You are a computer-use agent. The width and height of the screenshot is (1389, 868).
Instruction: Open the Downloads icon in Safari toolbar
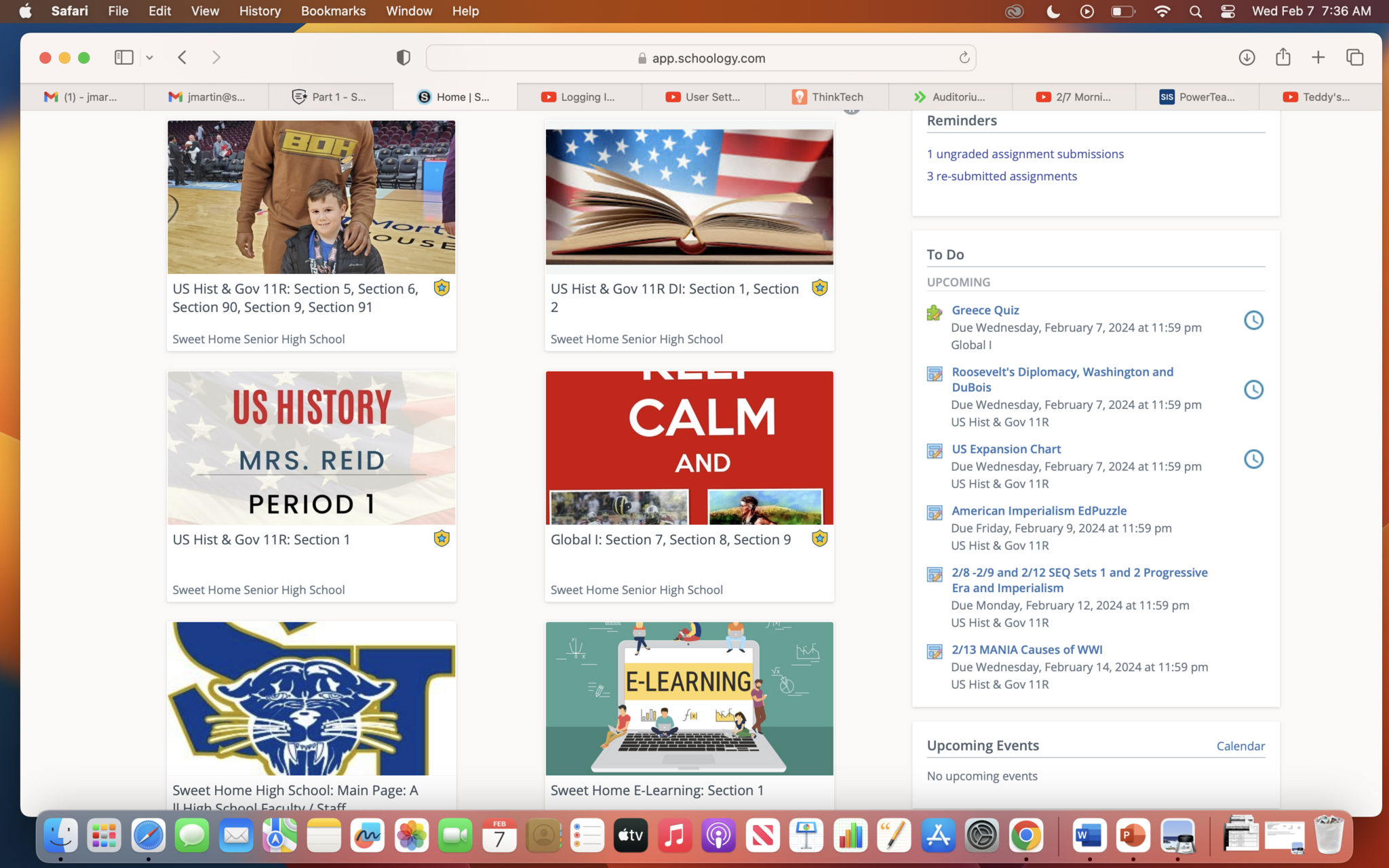[1246, 58]
